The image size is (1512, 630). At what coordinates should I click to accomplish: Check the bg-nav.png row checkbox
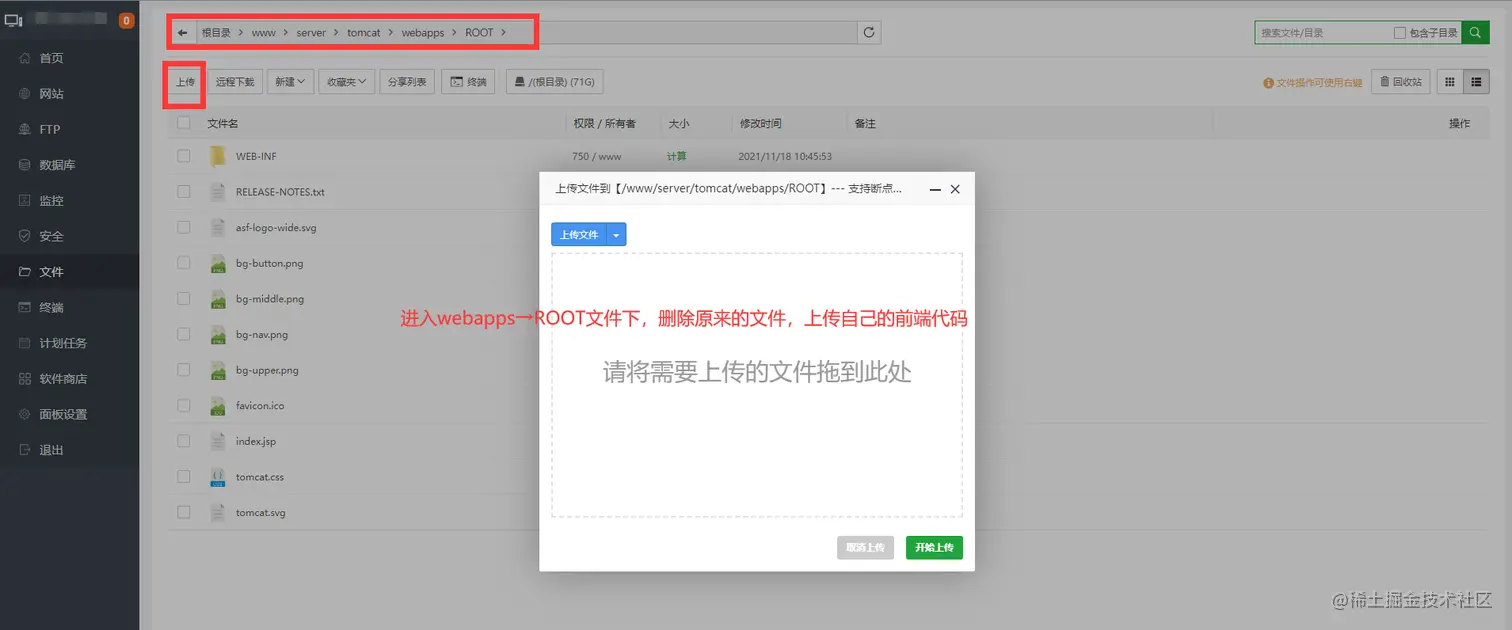[183, 334]
